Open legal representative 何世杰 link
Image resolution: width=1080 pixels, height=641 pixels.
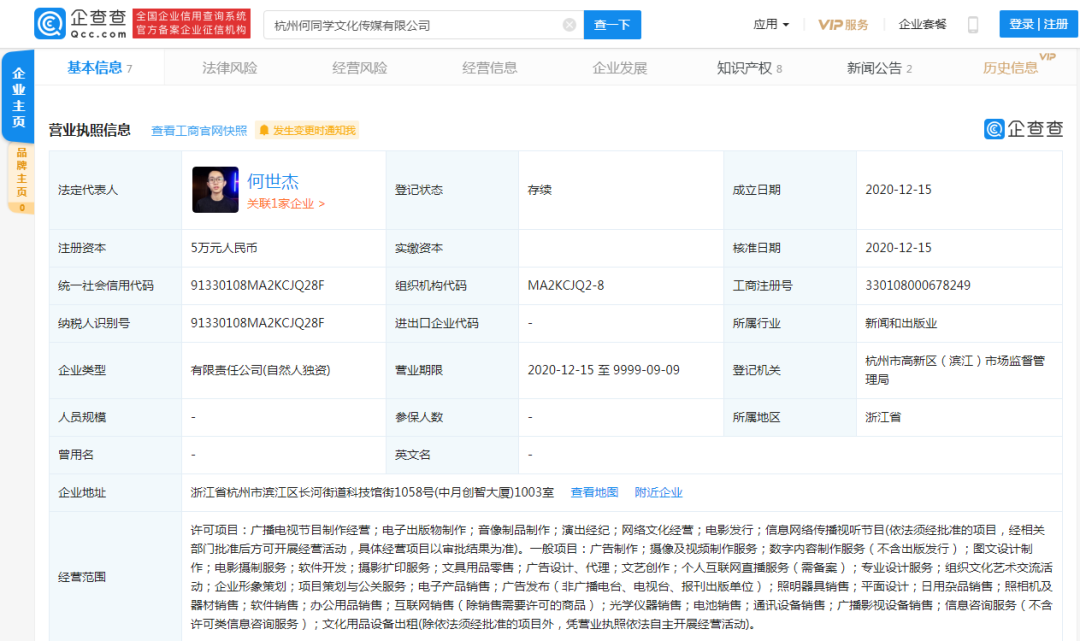click(273, 181)
